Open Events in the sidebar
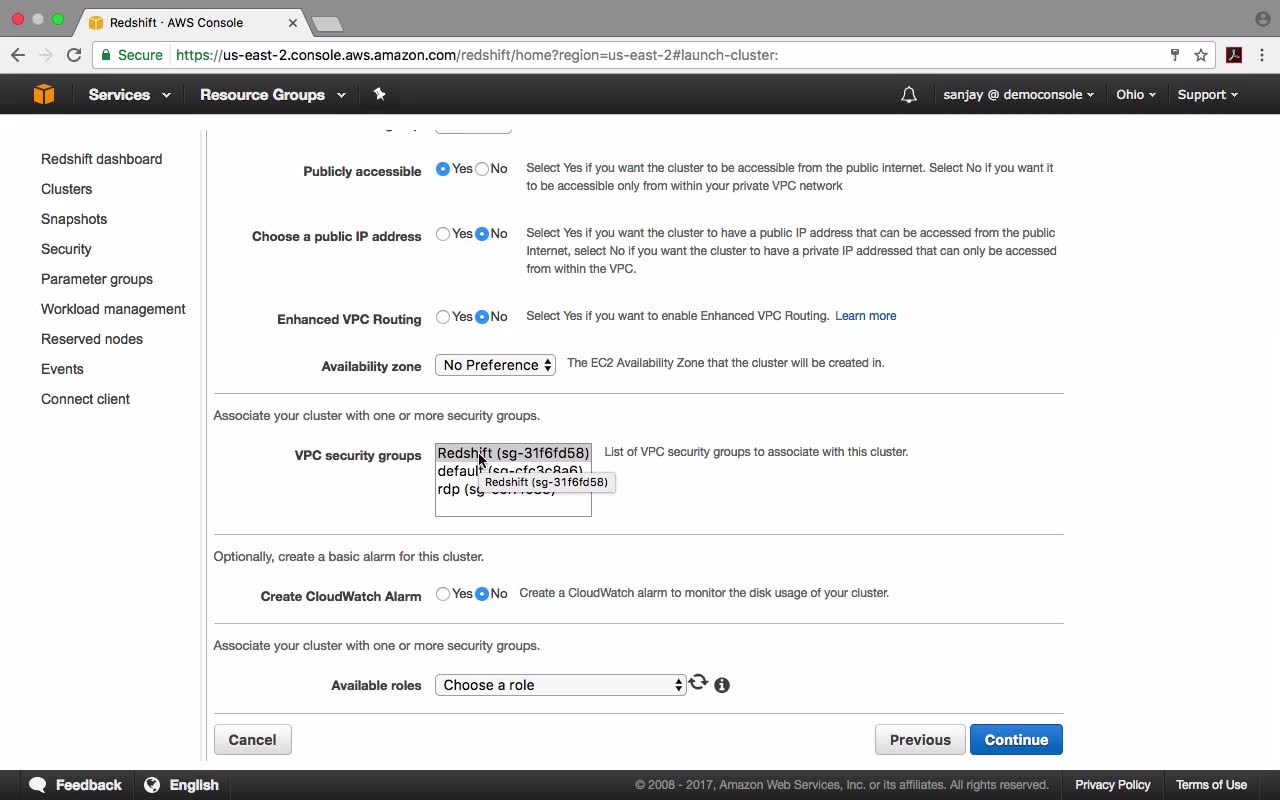Viewport: 1280px width, 800px height. pos(62,369)
